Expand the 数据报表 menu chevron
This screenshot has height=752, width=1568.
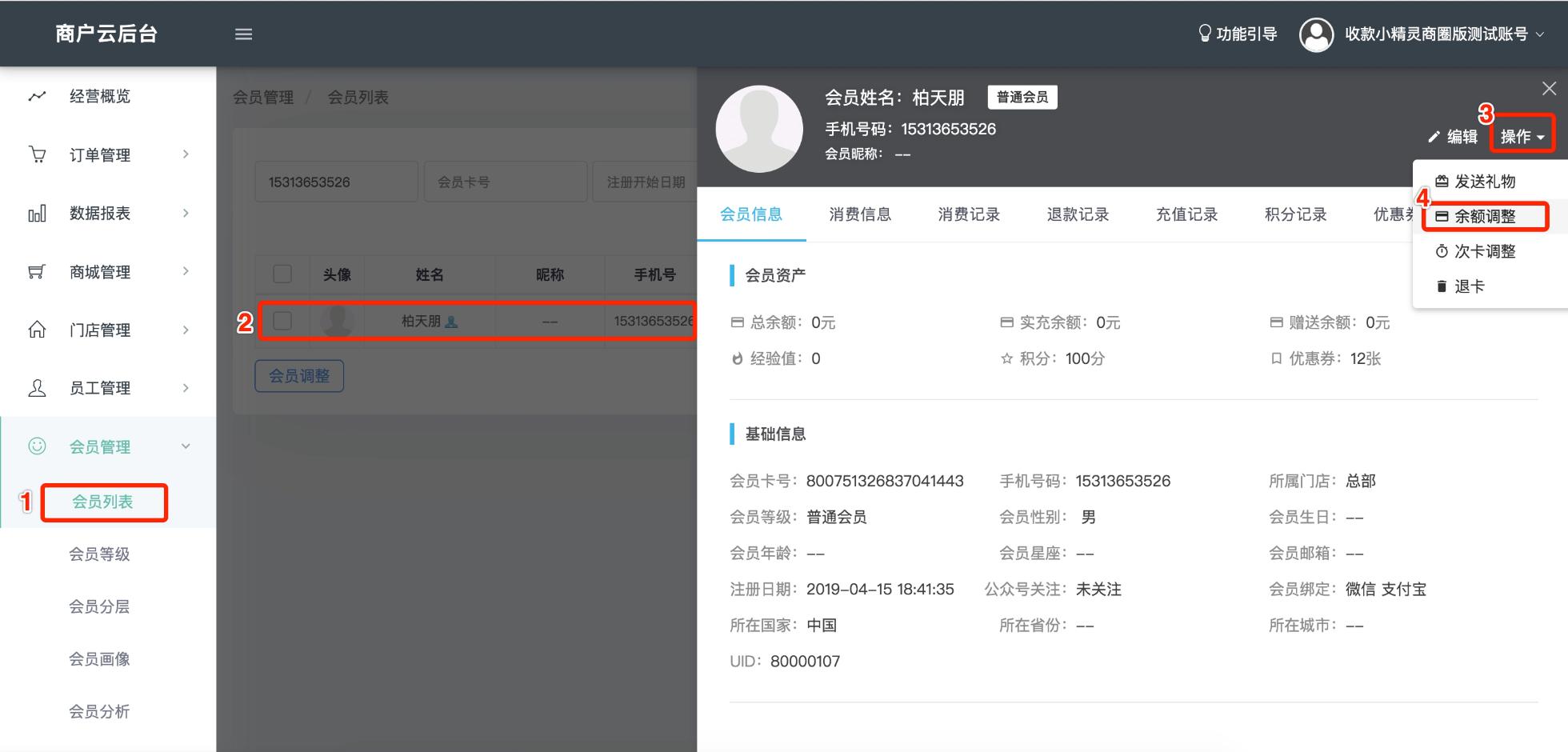pos(186,213)
